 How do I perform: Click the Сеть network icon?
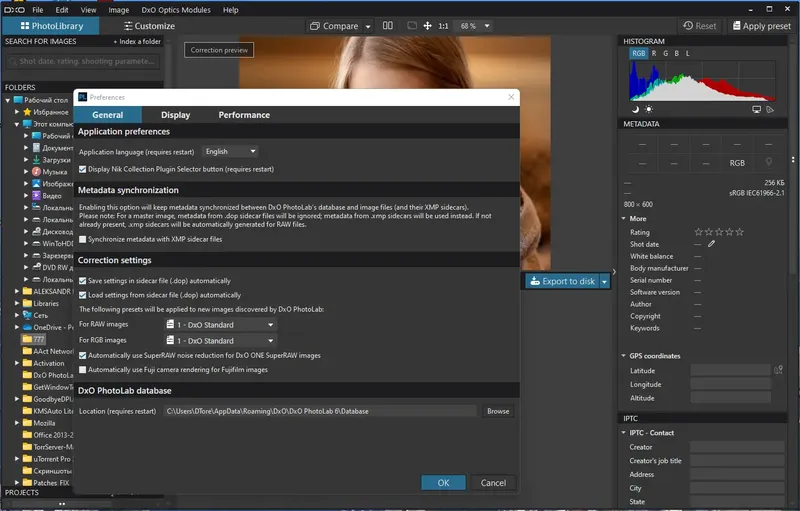pyautogui.click(x=27, y=315)
